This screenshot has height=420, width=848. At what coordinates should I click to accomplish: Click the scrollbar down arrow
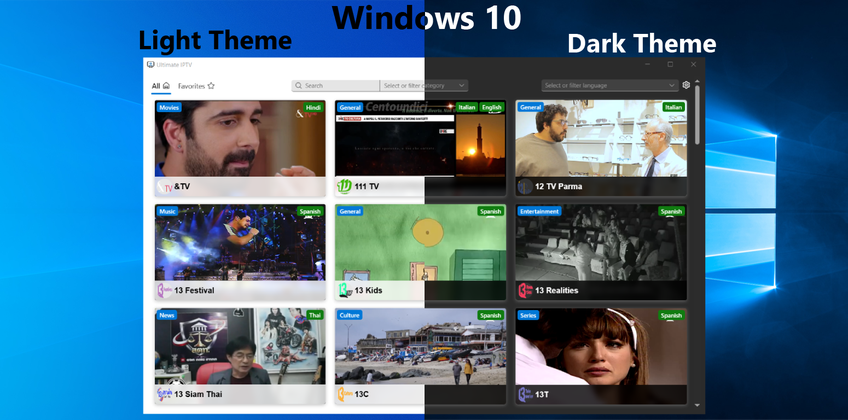697,405
